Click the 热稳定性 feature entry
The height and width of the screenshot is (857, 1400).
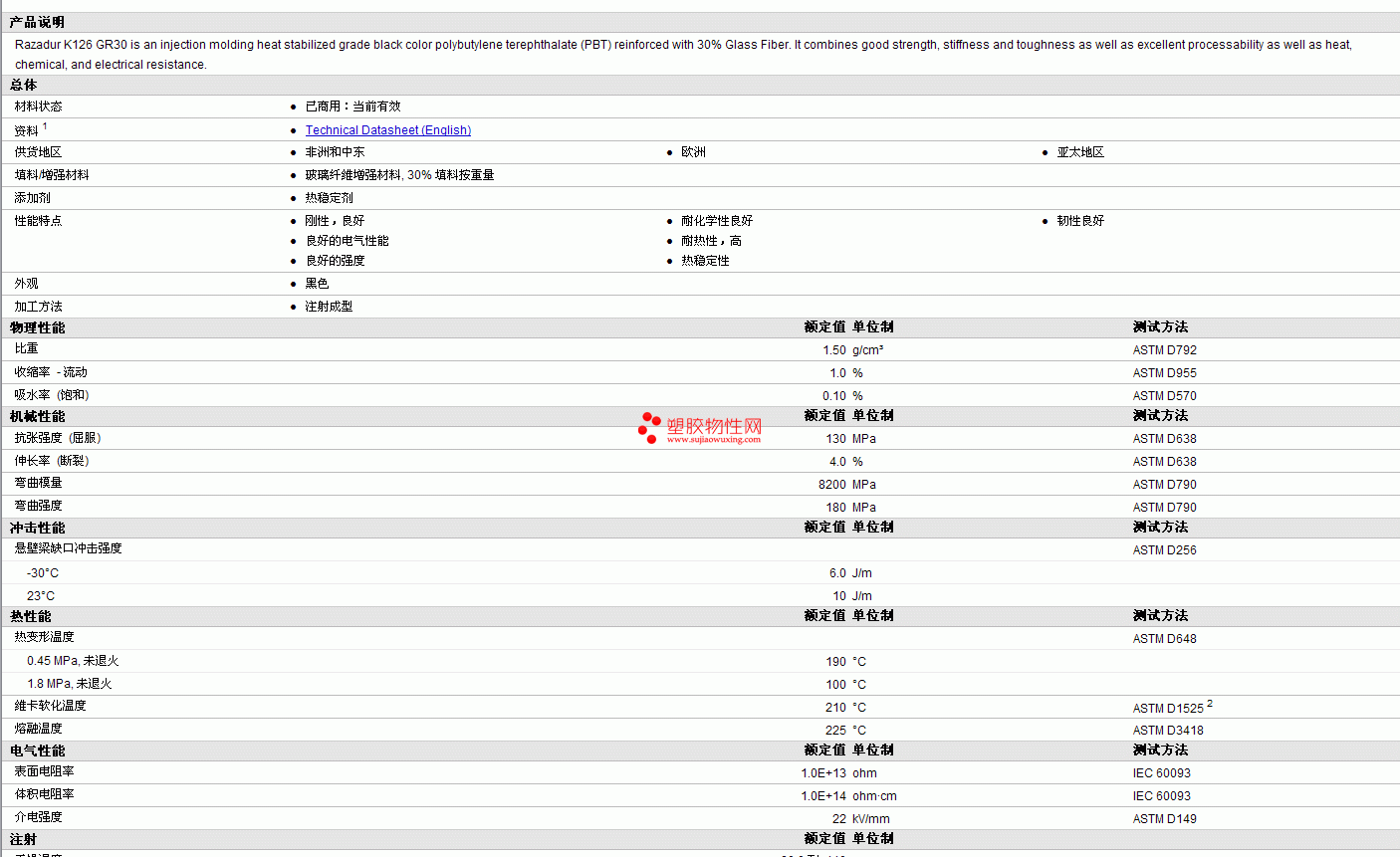pyautogui.click(x=705, y=261)
